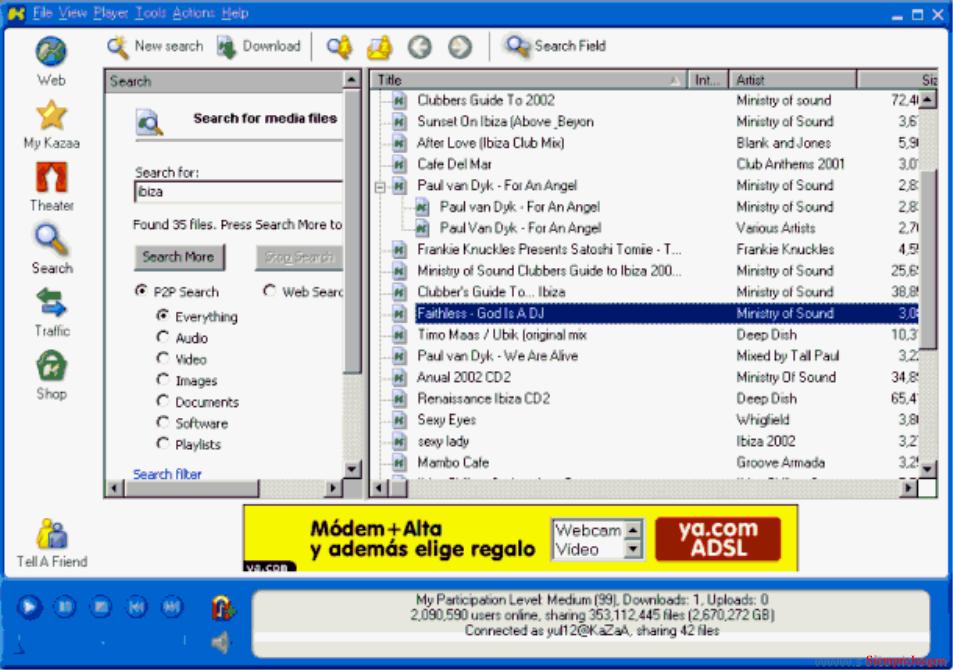Select the Audio radio option

162,337
